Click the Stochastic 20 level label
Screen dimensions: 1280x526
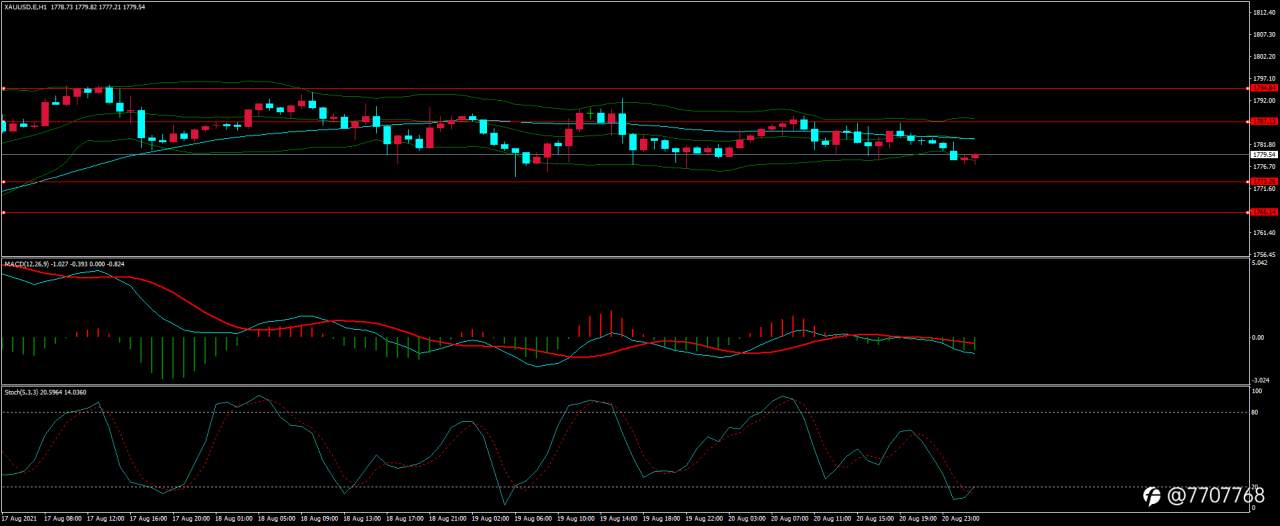(1255, 487)
